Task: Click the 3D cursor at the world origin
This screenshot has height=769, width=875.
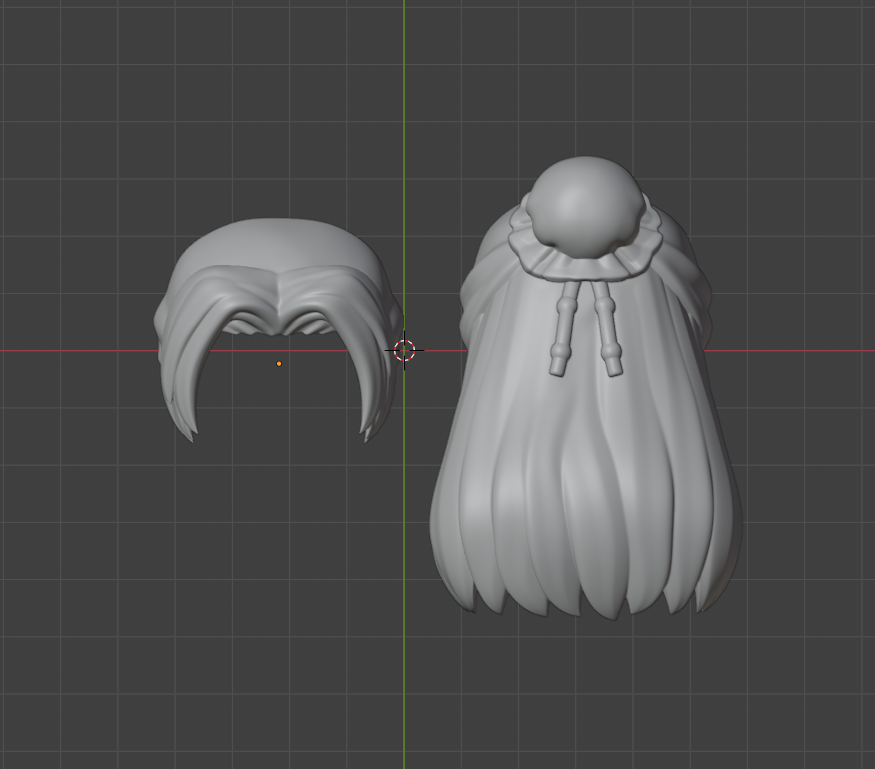Action: click(x=404, y=350)
